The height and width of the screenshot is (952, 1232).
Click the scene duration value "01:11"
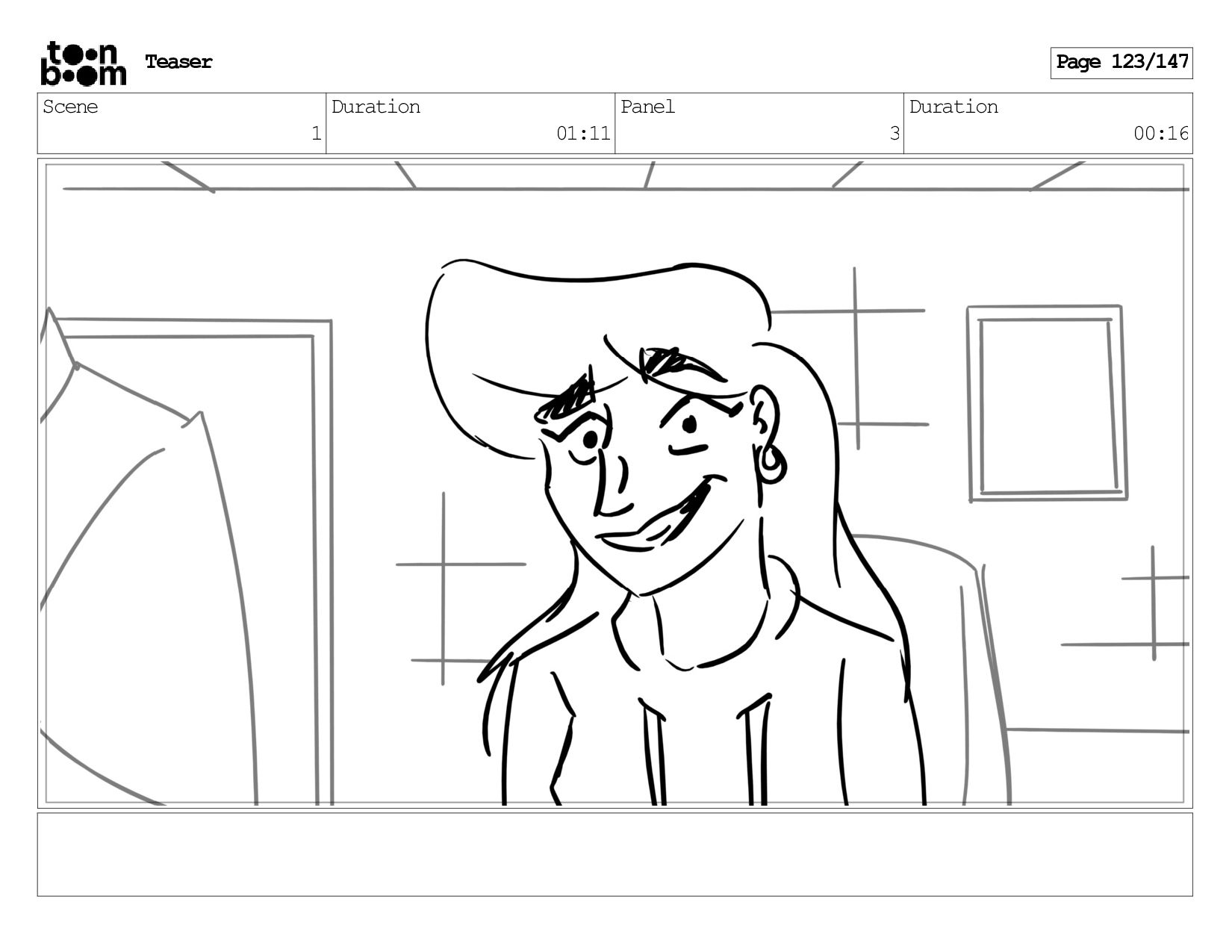583,134
